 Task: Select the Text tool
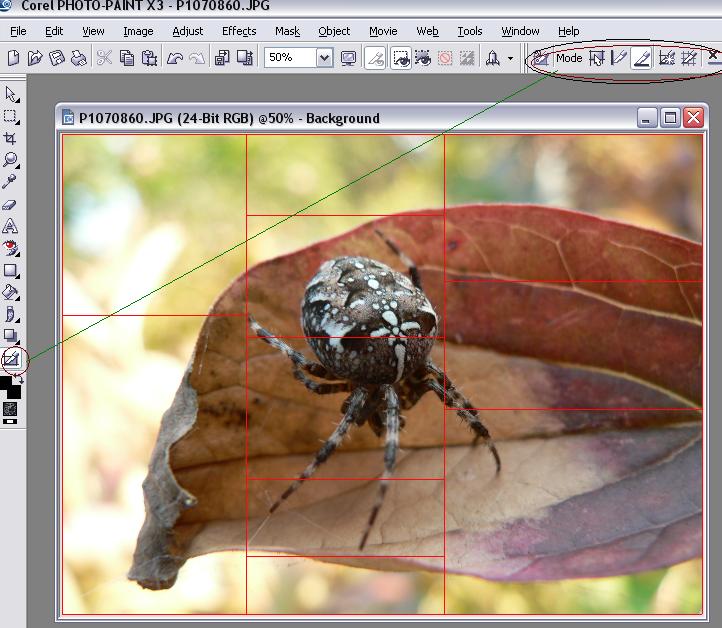coord(11,227)
